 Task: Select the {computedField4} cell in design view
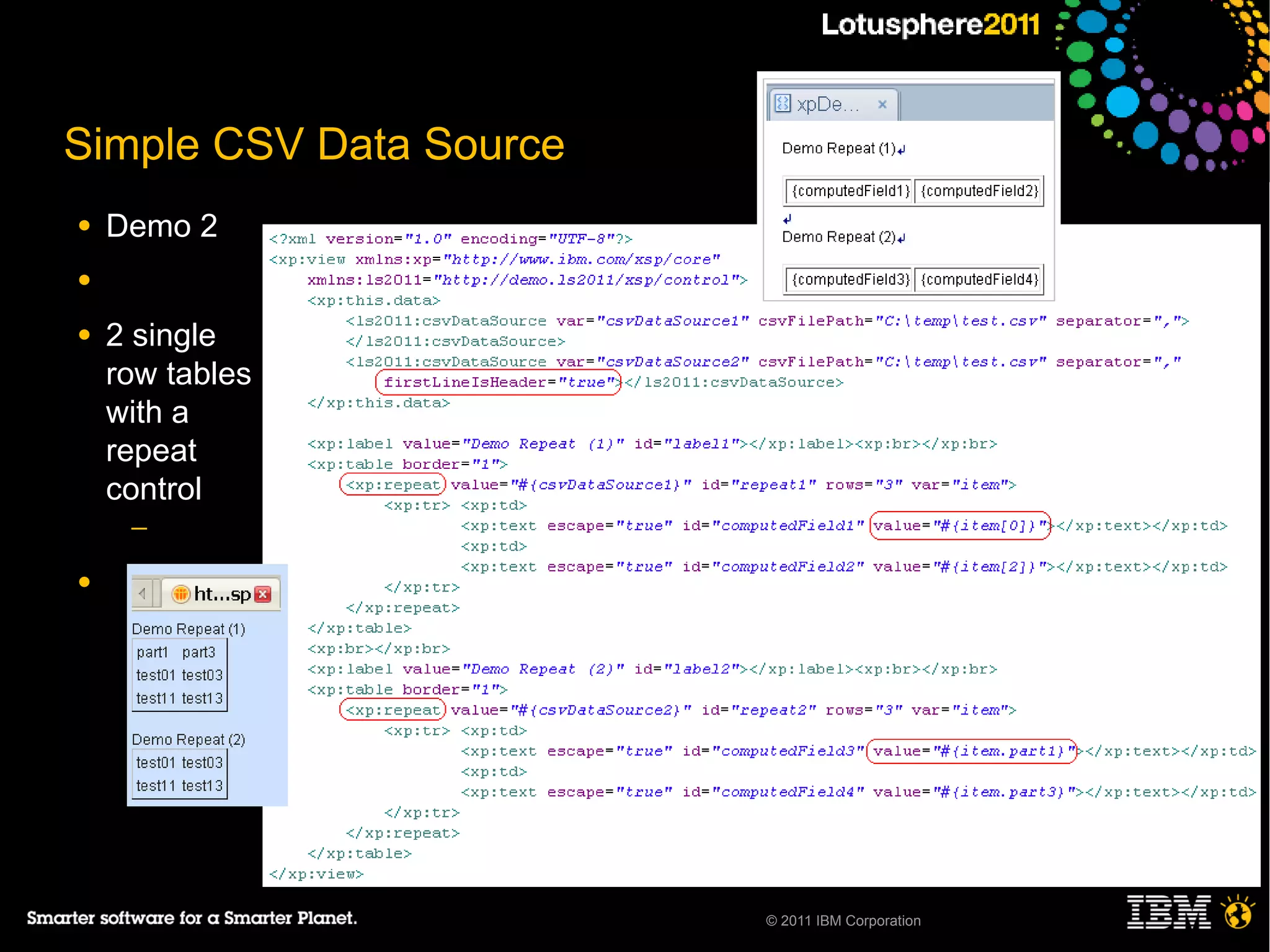[x=979, y=279]
